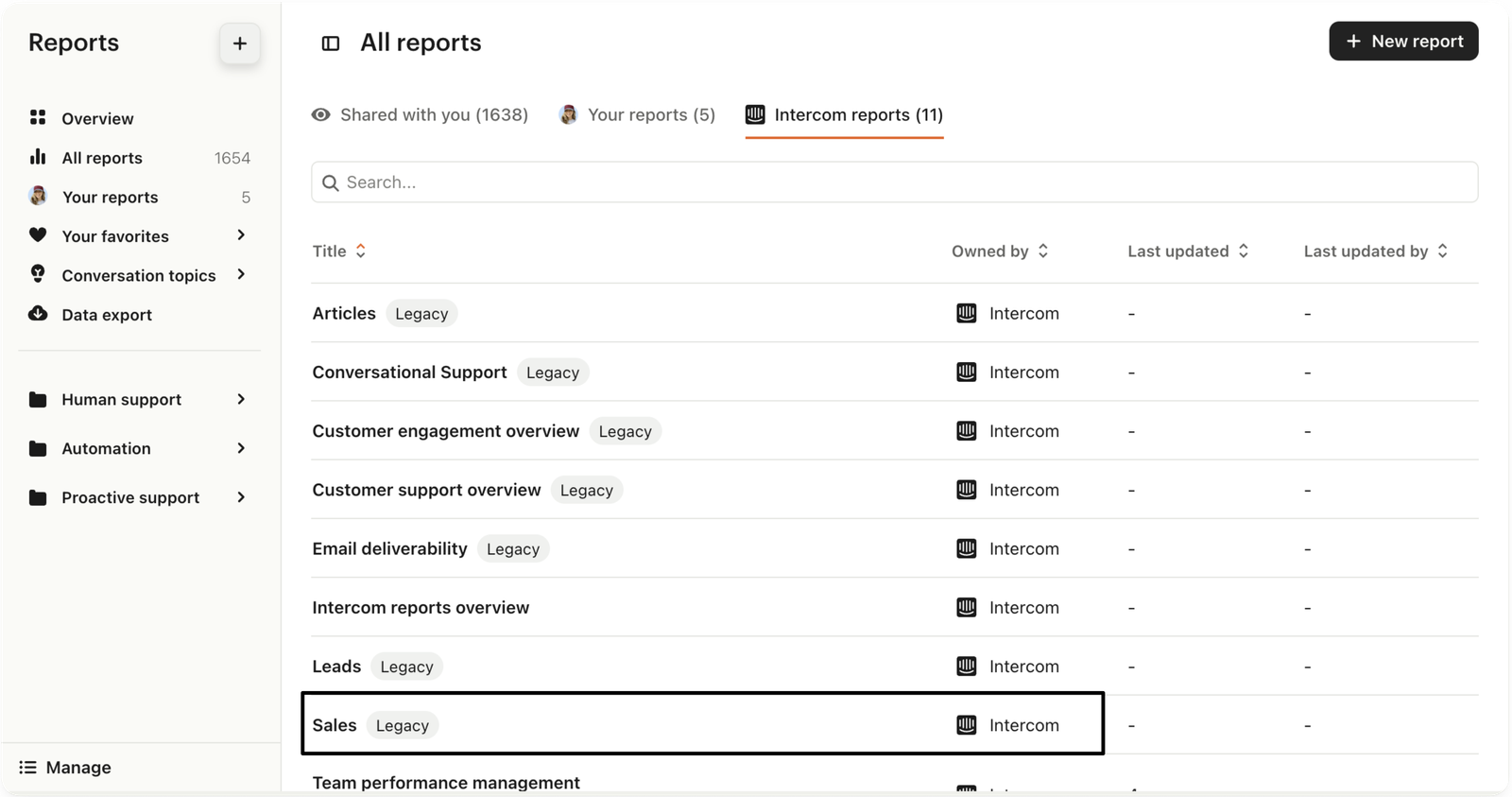1512x797 pixels.
Task: Click the cloud download icon for Data export
Action: 38,314
